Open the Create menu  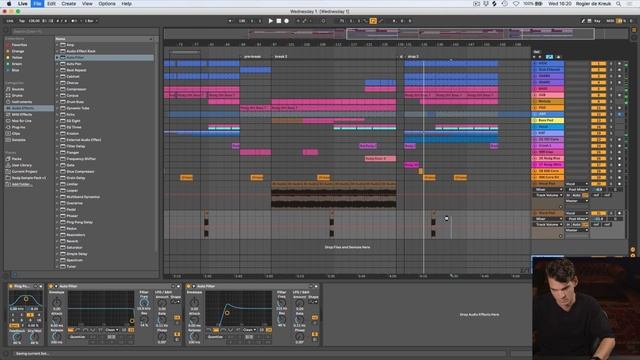(x=69, y=4)
